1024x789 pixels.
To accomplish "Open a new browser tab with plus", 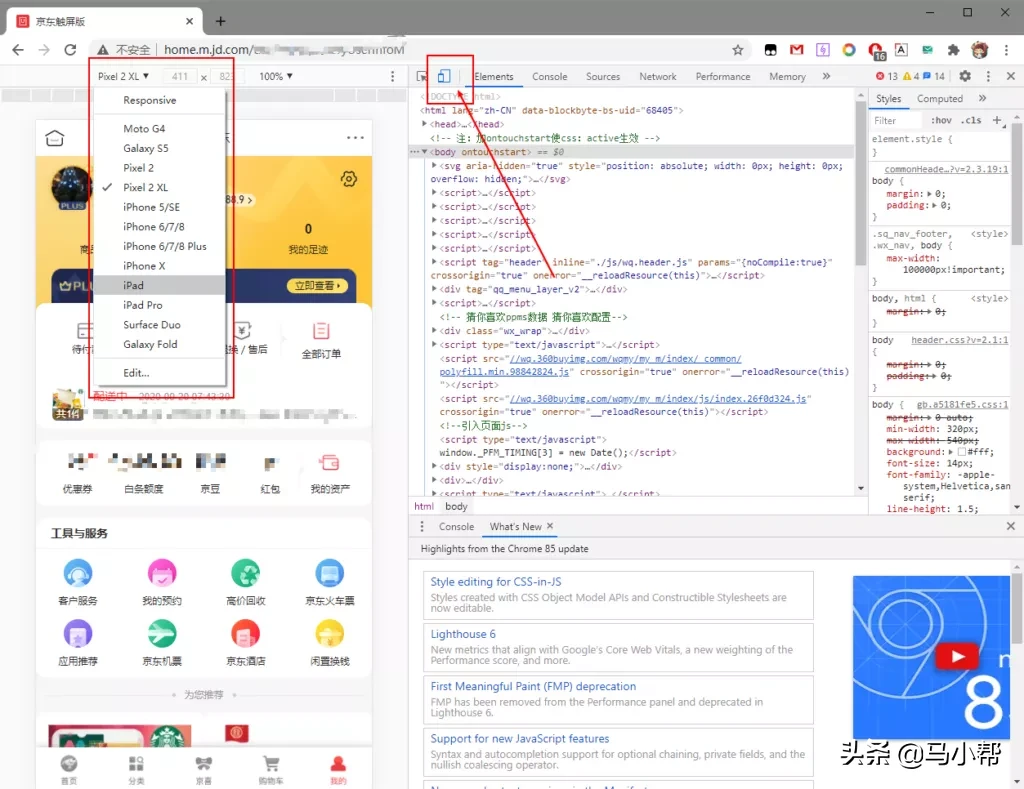I will (221, 22).
